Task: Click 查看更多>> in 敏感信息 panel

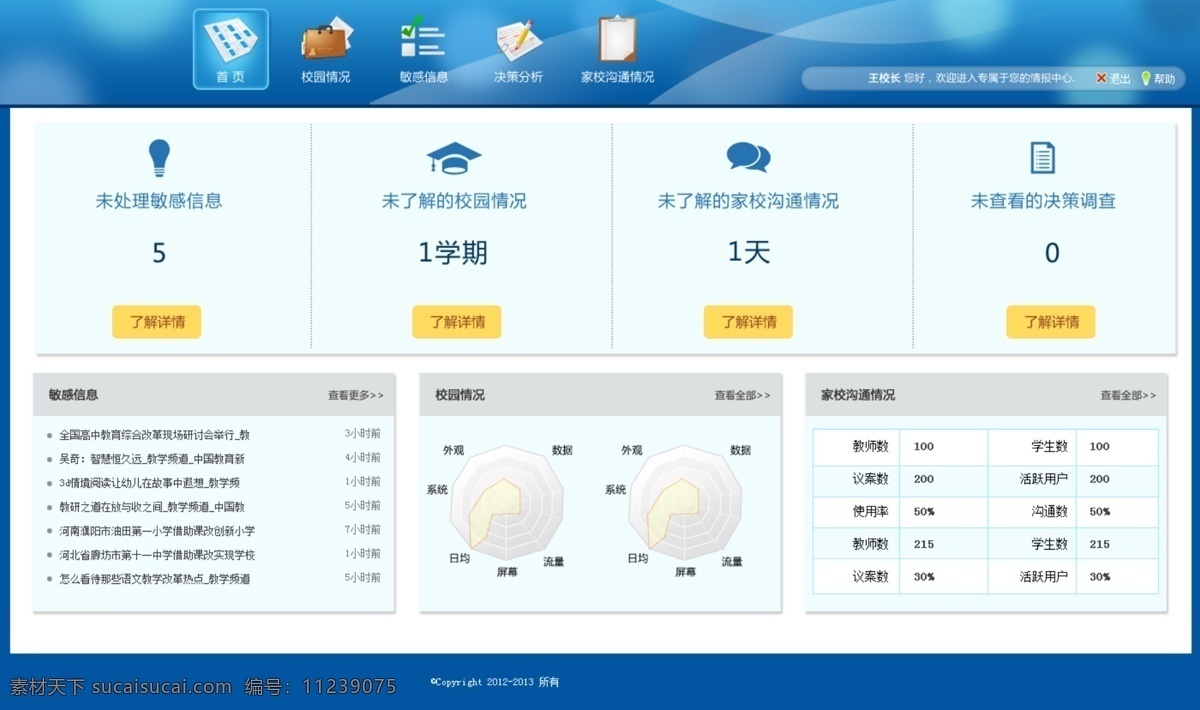Action: coord(356,396)
